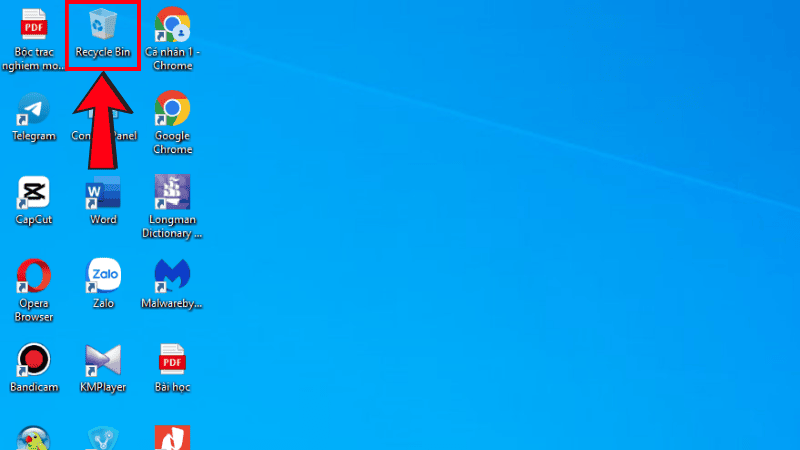
Task: Click the Longman Dictionary shortcut
Action: (x=172, y=192)
